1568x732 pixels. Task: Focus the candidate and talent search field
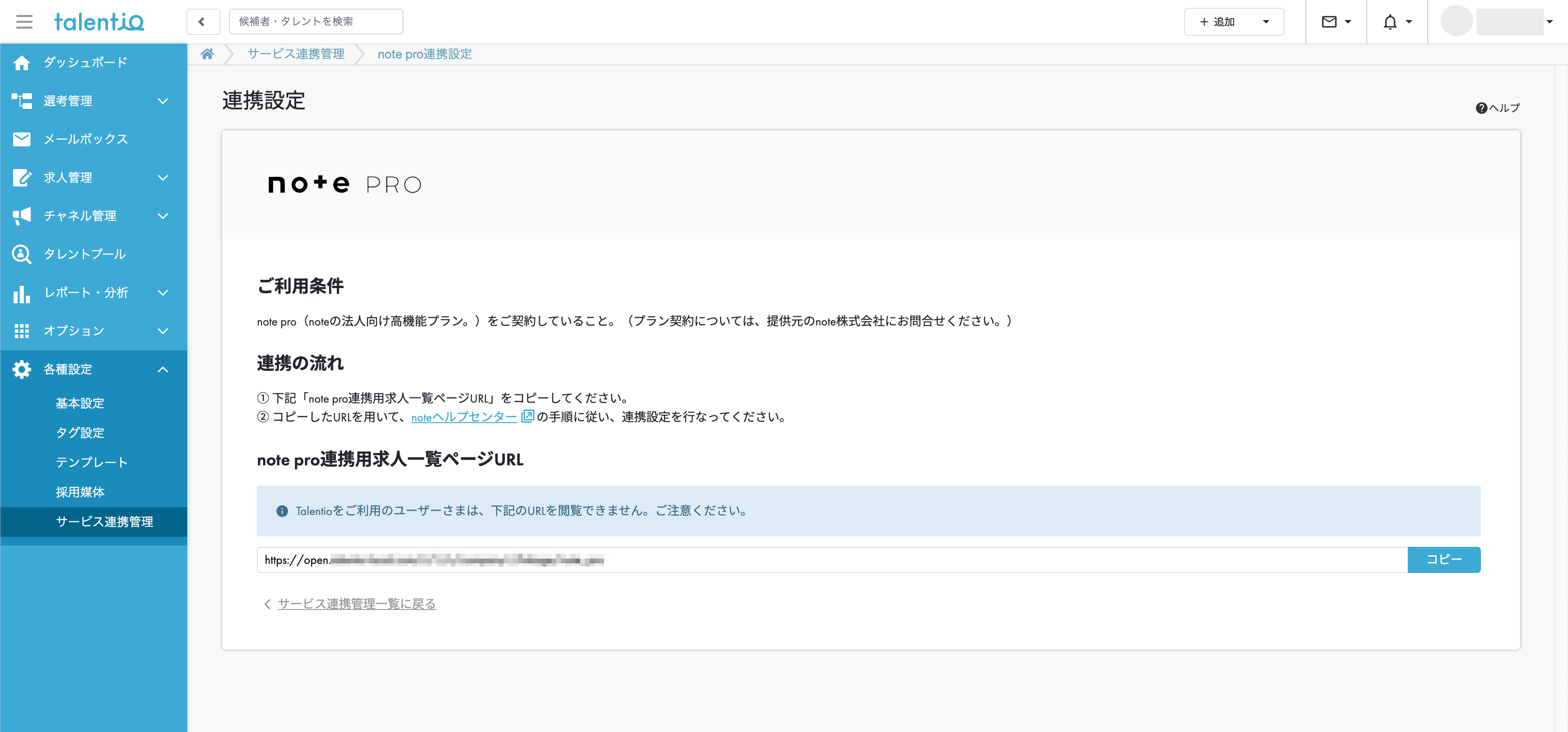[316, 22]
